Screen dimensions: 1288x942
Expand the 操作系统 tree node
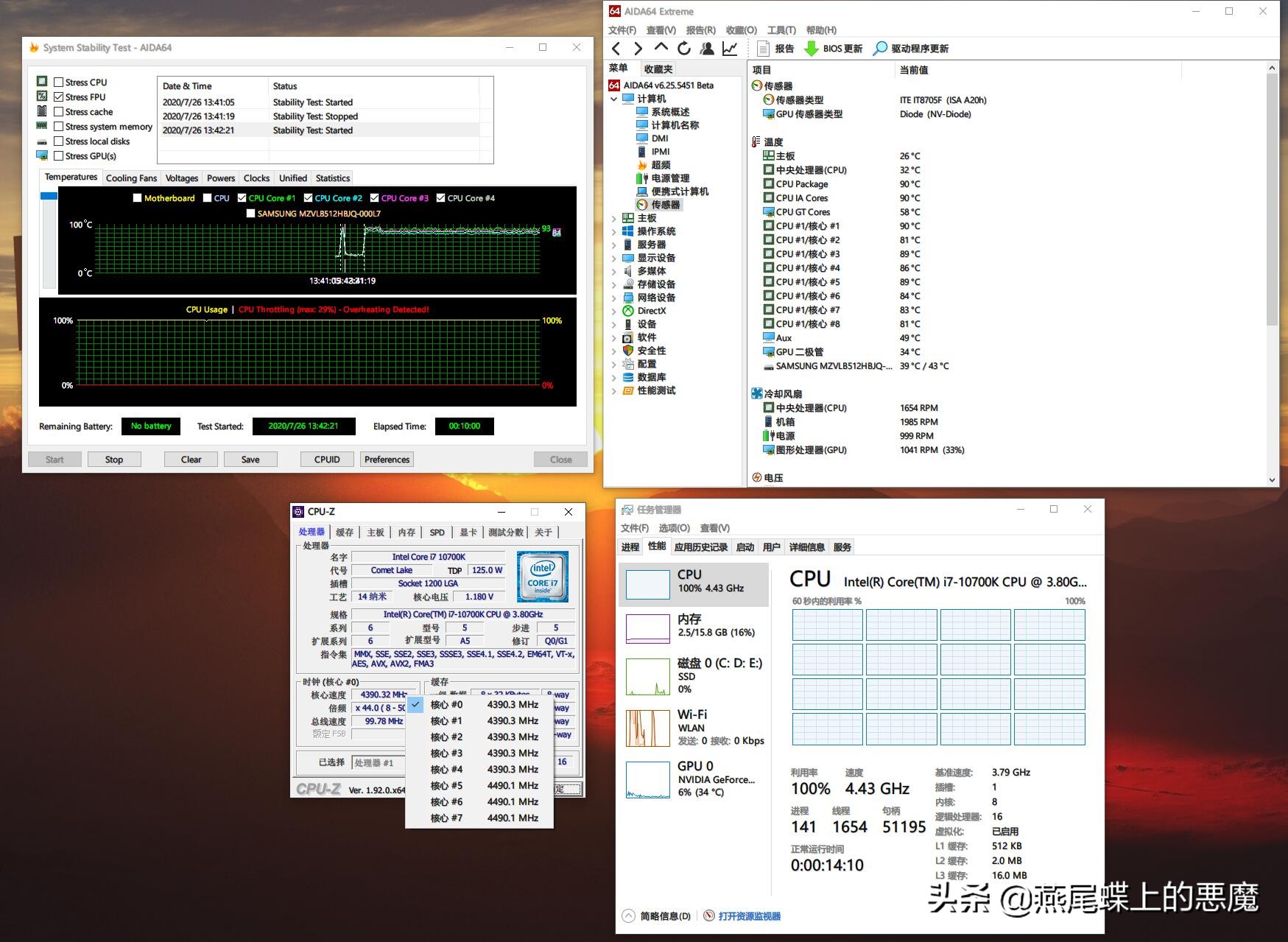[614, 231]
